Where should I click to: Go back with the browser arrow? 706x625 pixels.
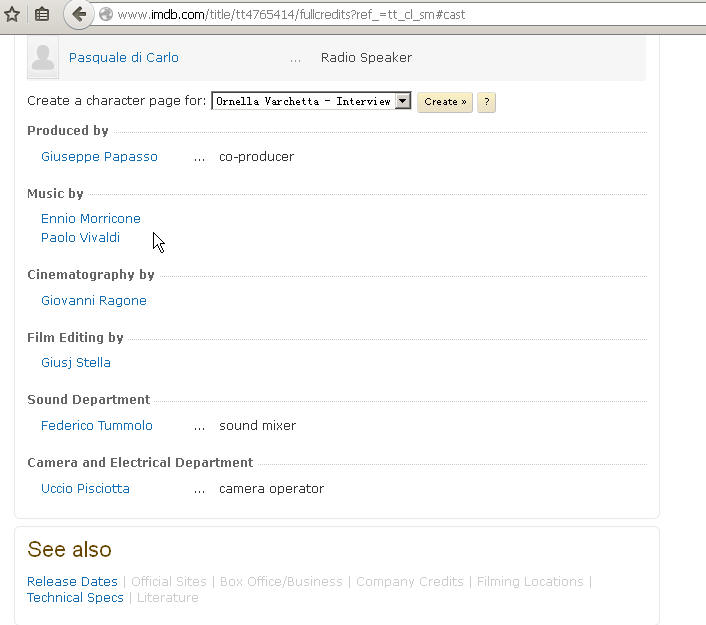coord(79,14)
